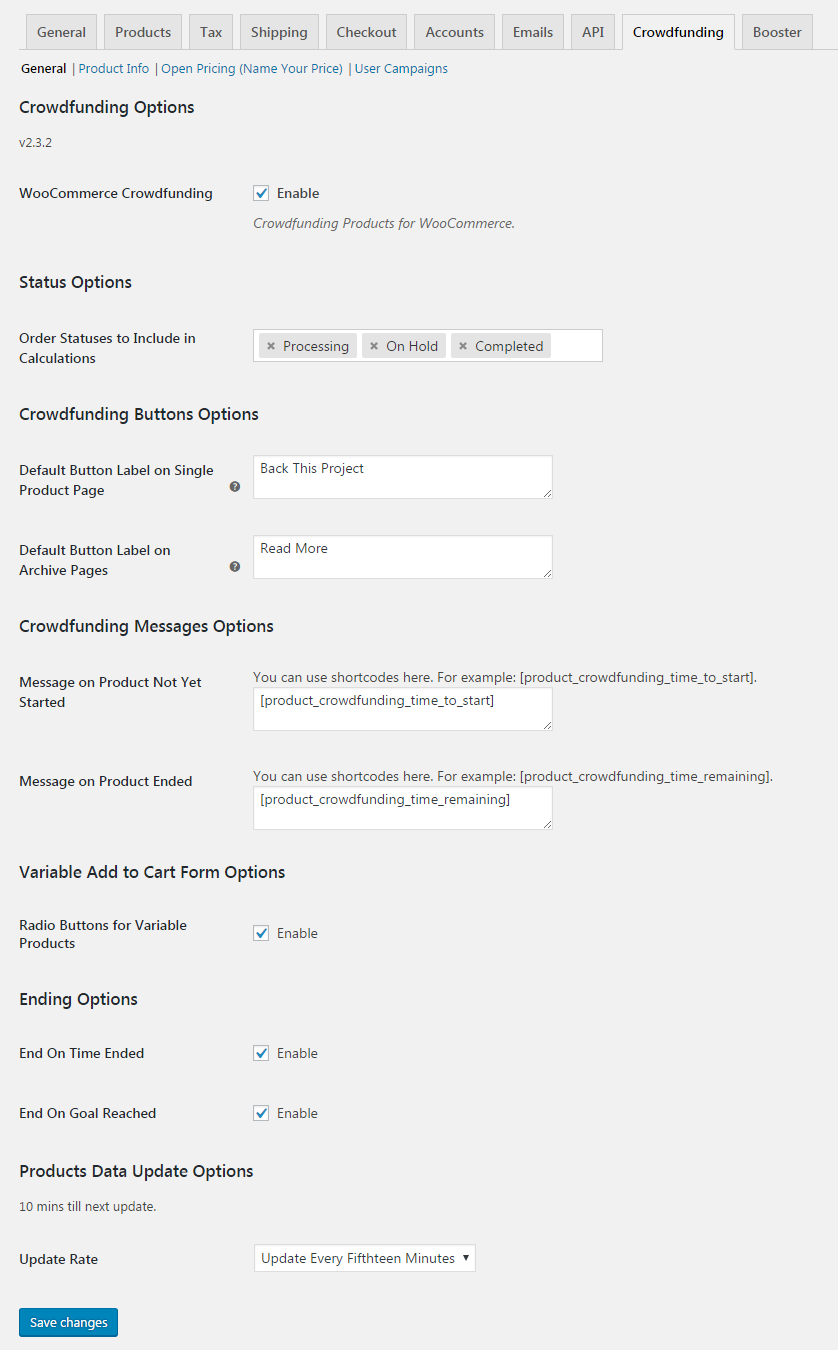Click the Completed tag text
Screen dimensions: 838x1350
[x=509, y=346]
